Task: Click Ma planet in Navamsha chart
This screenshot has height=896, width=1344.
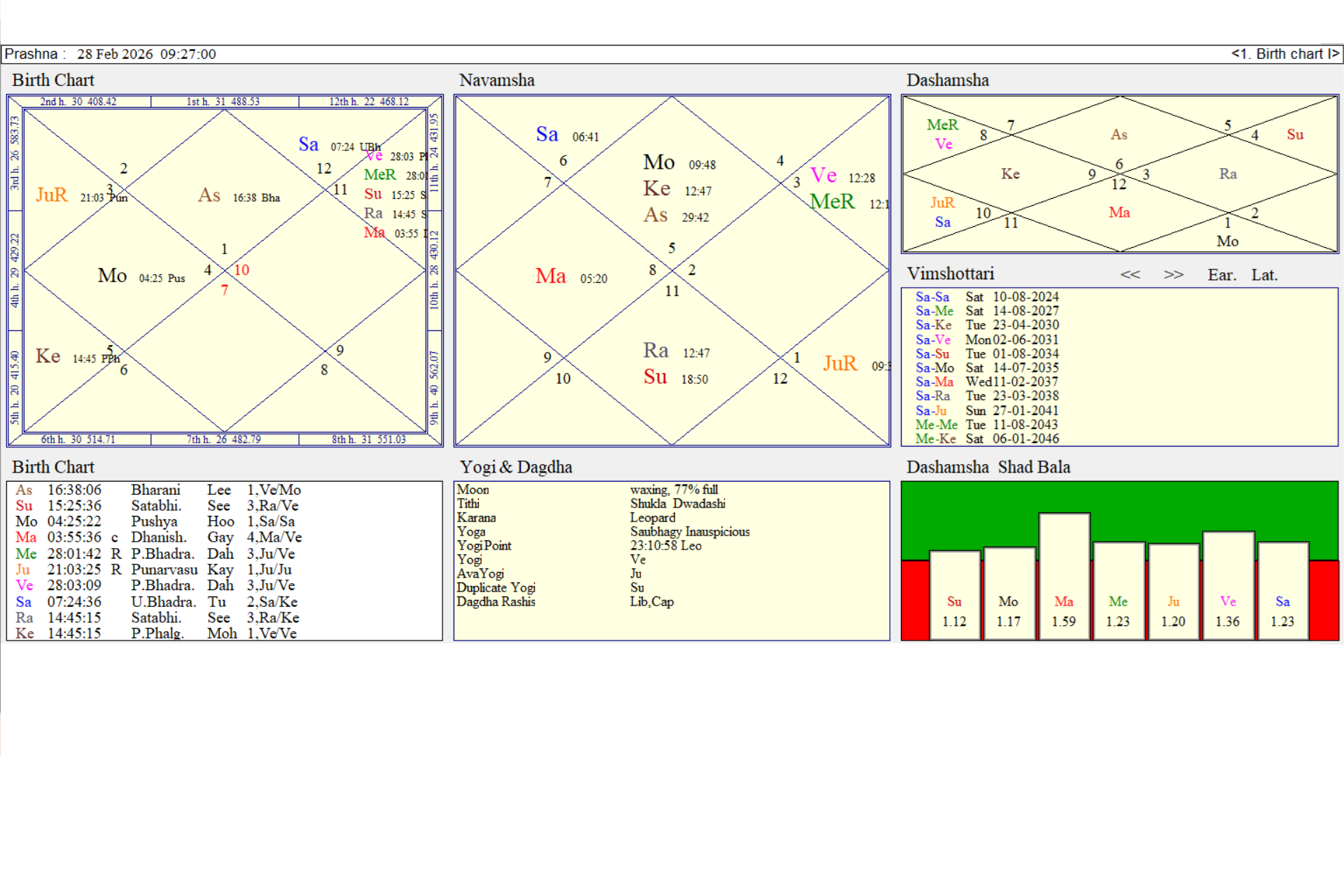Action: (550, 276)
